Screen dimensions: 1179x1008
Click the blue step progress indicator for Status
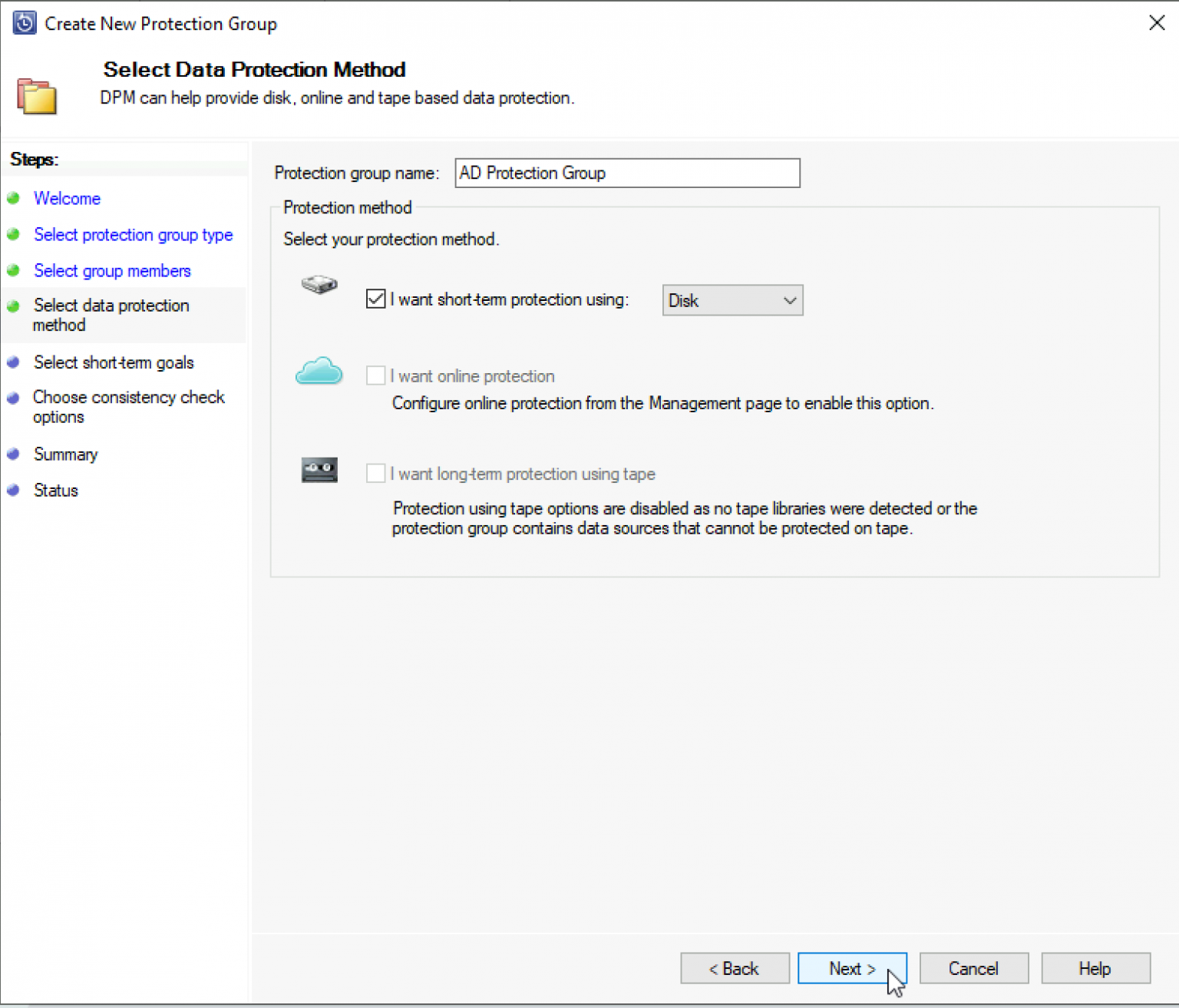click(13, 490)
